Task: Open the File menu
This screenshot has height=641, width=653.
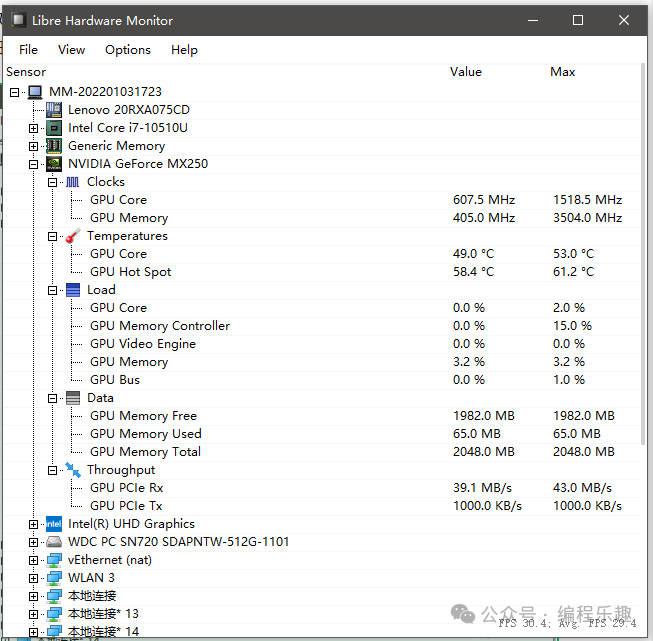Action: pos(28,50)
